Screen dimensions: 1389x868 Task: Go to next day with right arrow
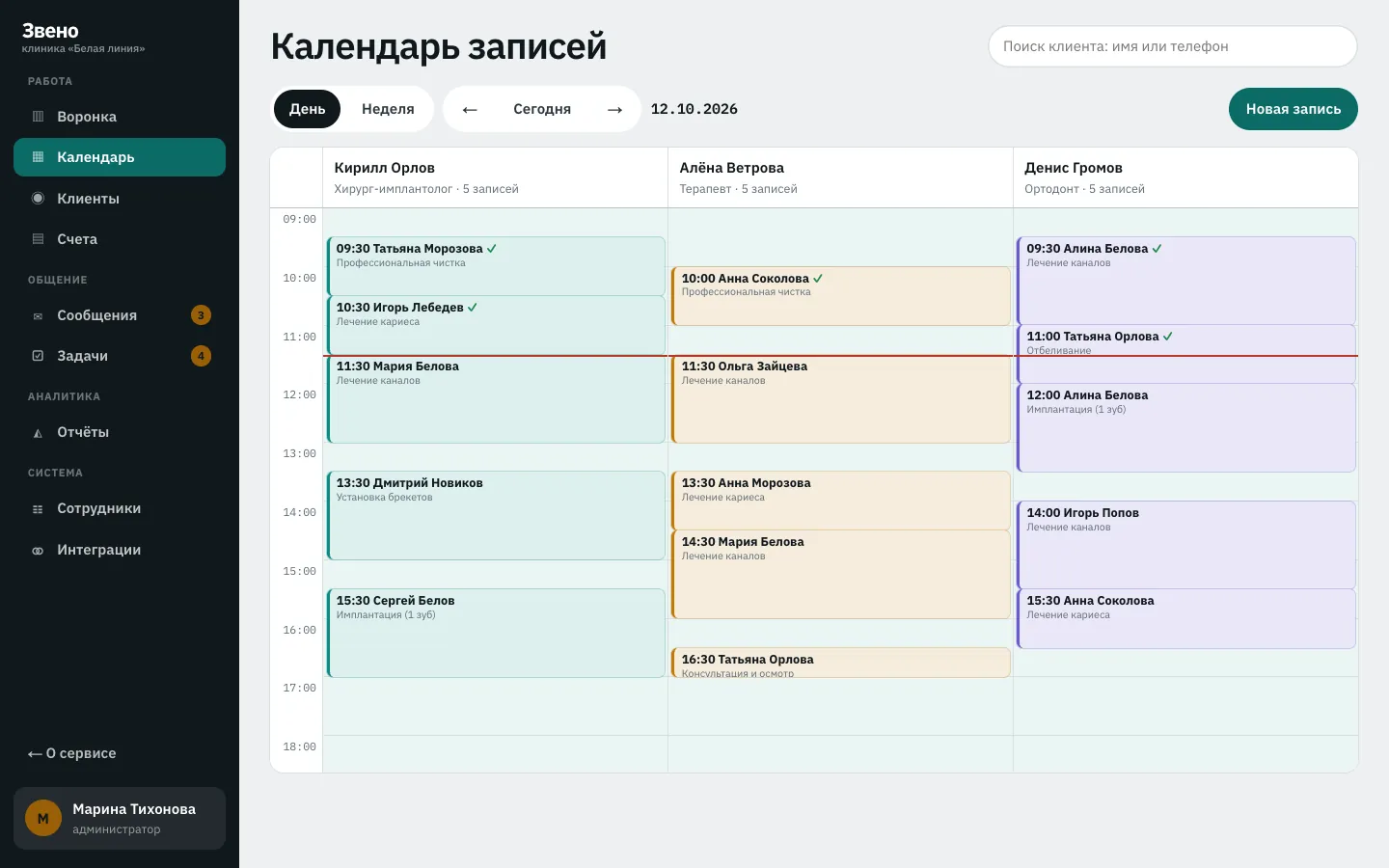pyautogui.click(x=614, y=109)
